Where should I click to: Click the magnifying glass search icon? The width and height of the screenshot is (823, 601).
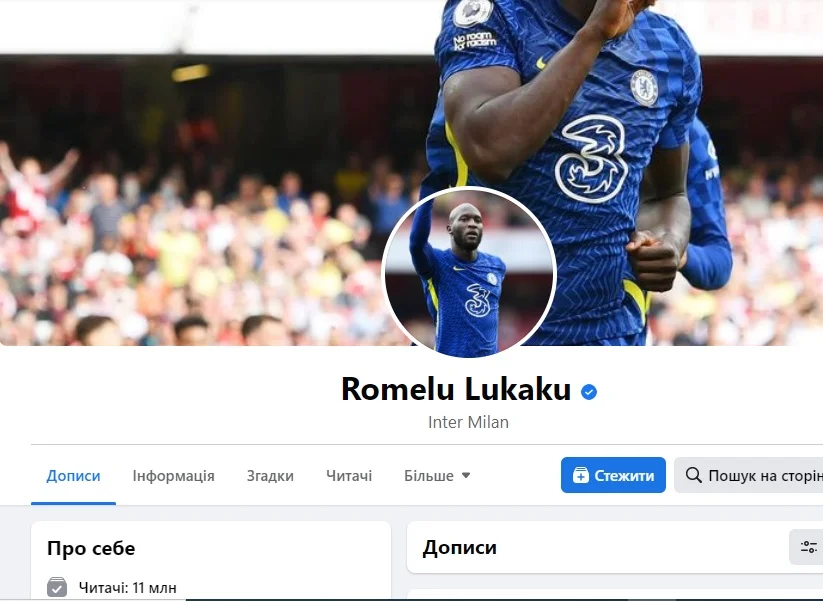click(x=693, y=475)
